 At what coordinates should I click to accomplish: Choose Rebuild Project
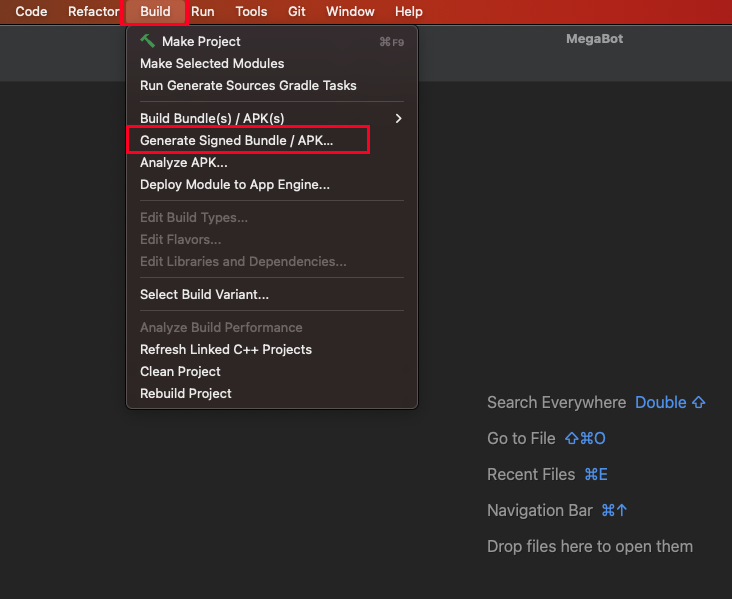click(x=272, y=393)
